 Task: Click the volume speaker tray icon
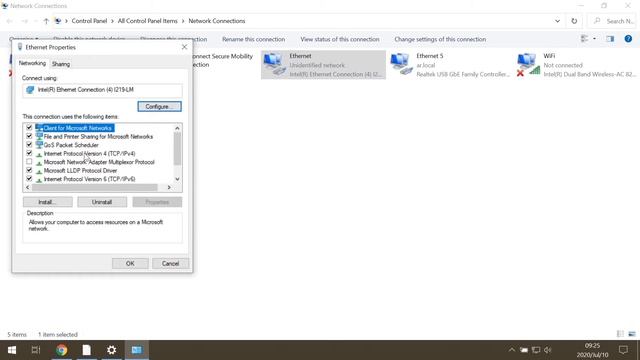point(548,350)
